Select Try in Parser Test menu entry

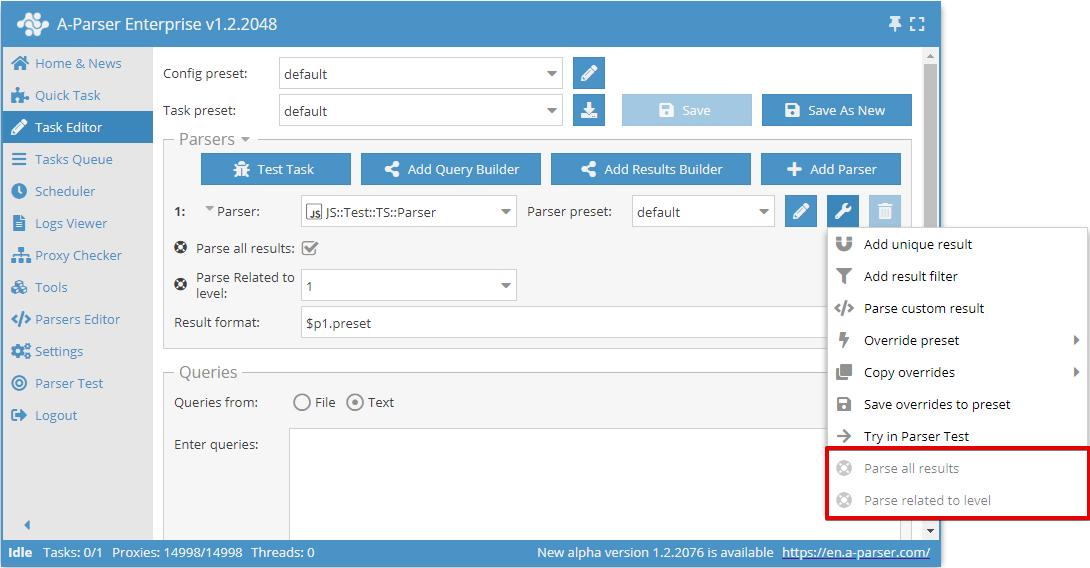point(916,437)
